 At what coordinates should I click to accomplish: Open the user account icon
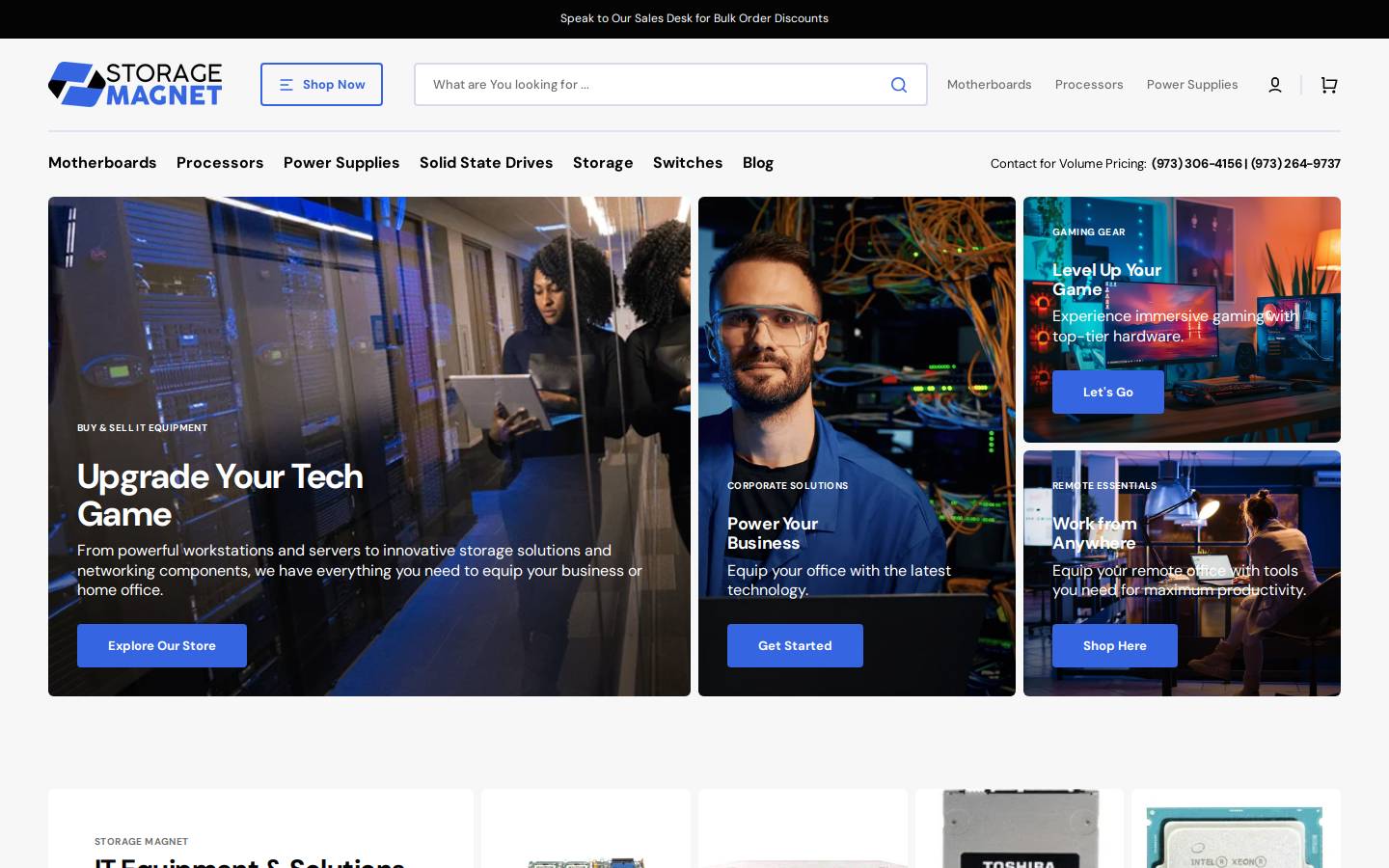tap(1275, 85)
